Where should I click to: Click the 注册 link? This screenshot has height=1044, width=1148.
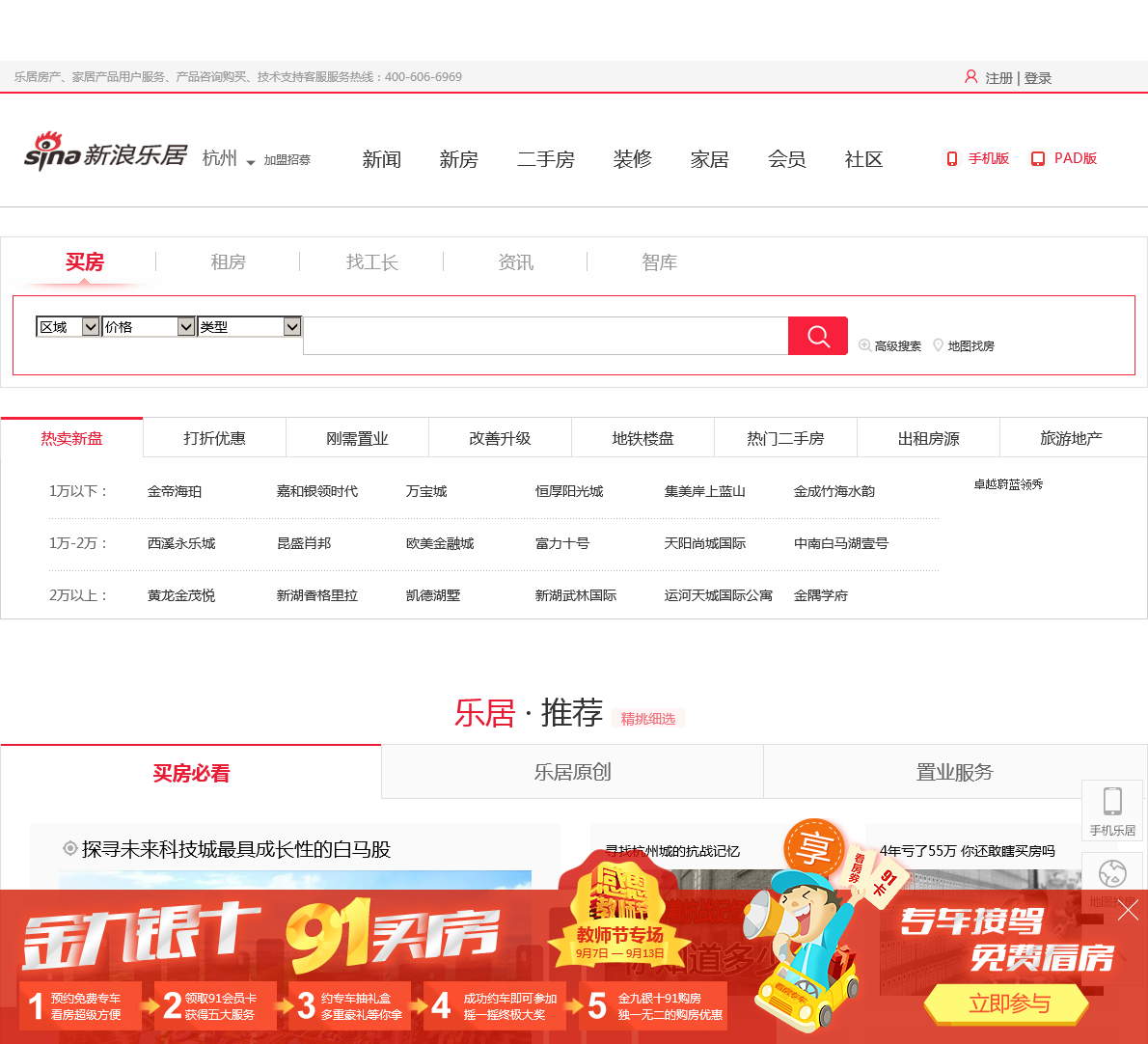pyautogui.click(x=998, y=77)
